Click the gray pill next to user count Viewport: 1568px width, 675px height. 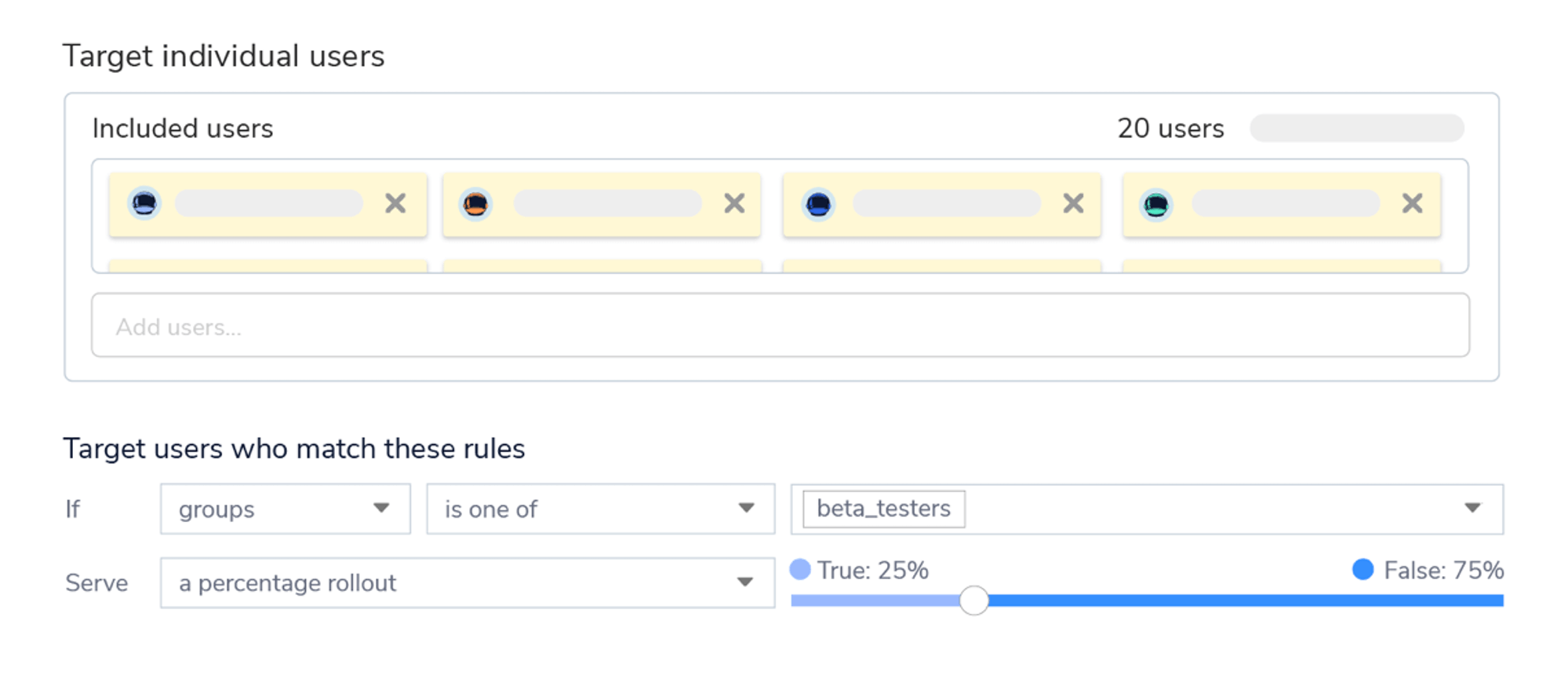click(1356, 129)
